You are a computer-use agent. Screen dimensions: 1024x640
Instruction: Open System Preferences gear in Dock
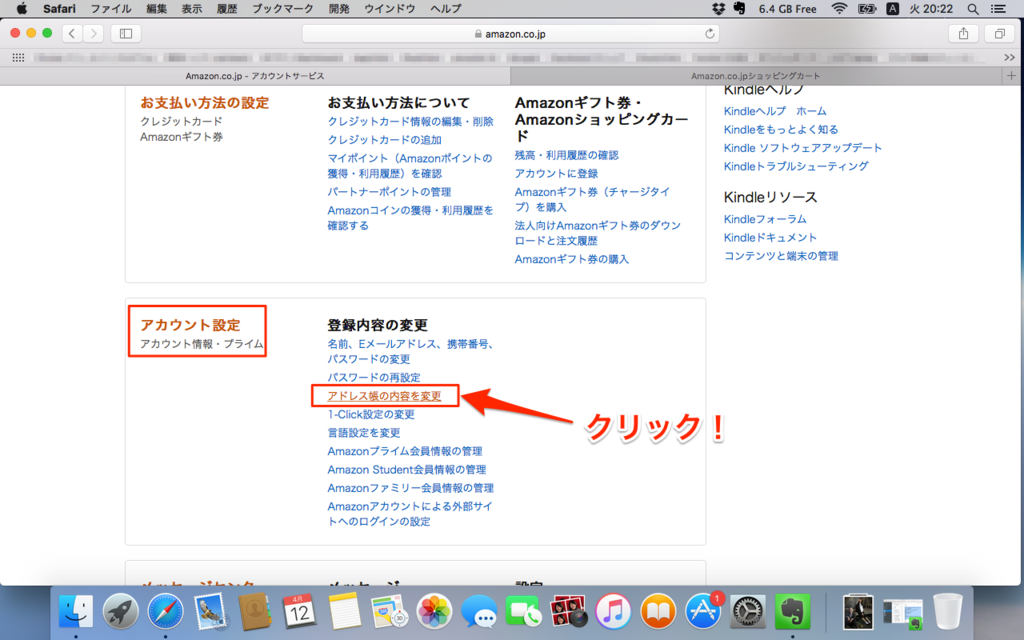coord(747,612)
